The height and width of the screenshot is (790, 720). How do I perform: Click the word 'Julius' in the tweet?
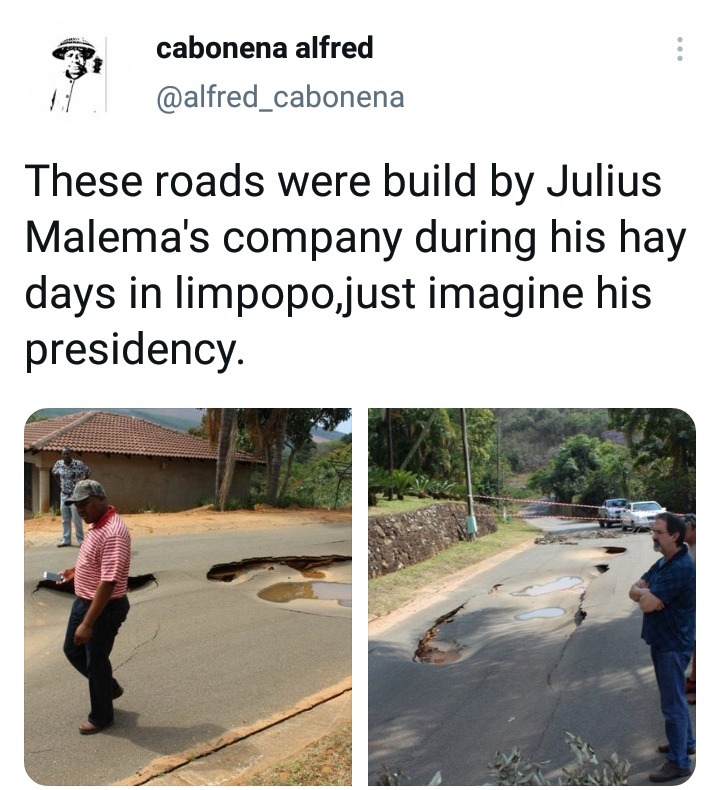605,181
